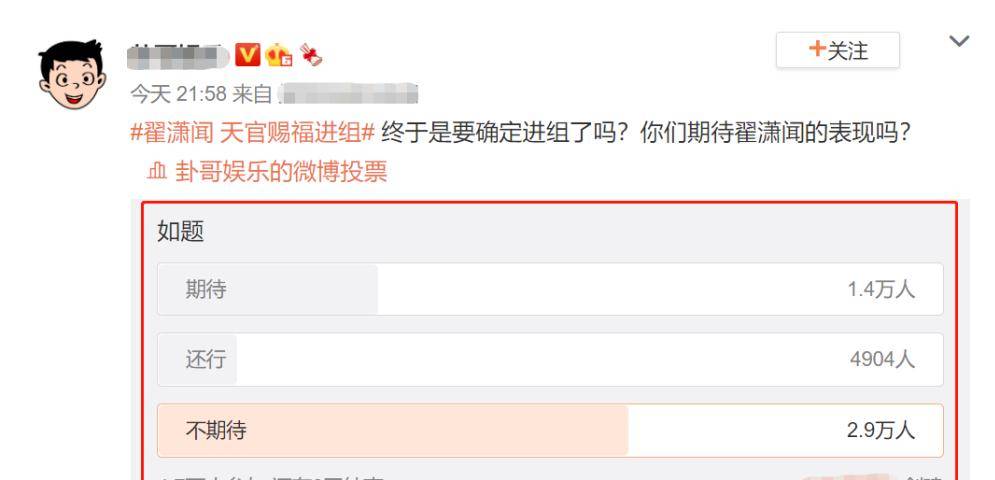The image size is (995, 480).
Task: Open 卦哥娱乐的微博投票 link
Action: point(281,171)
